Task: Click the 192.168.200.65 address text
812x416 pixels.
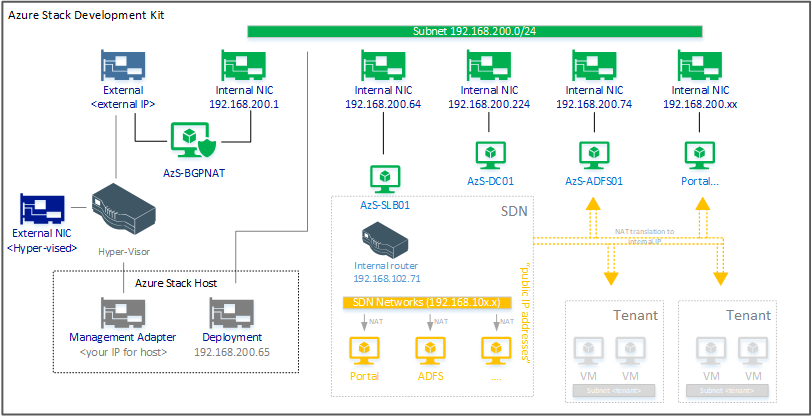Action: tap(232, 352)
